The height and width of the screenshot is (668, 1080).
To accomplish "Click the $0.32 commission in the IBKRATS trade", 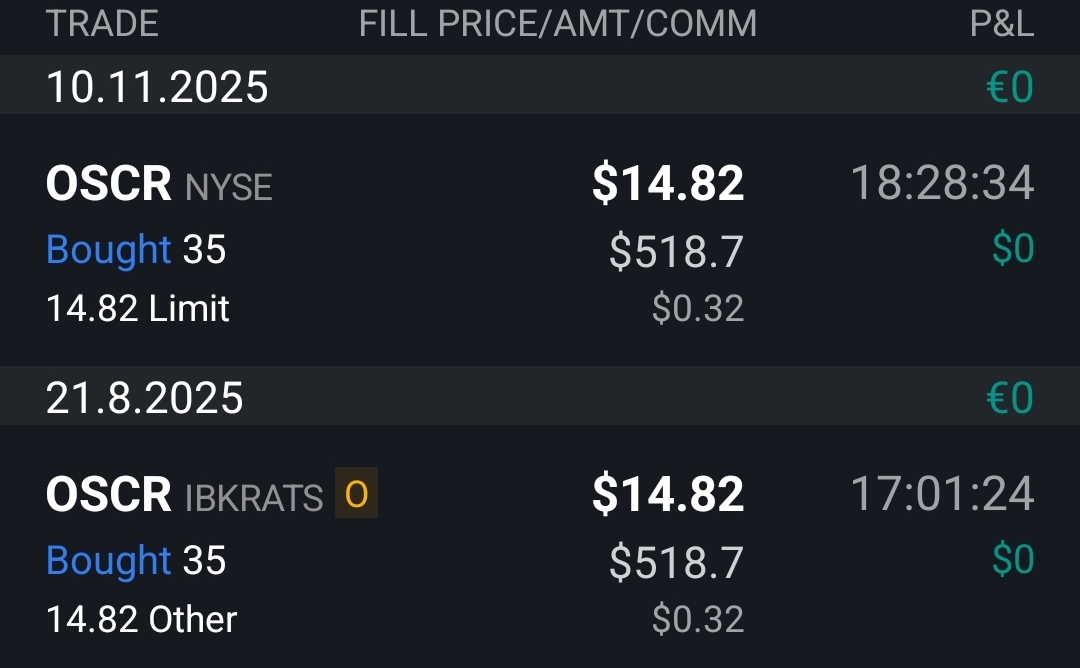I will 698,620.
